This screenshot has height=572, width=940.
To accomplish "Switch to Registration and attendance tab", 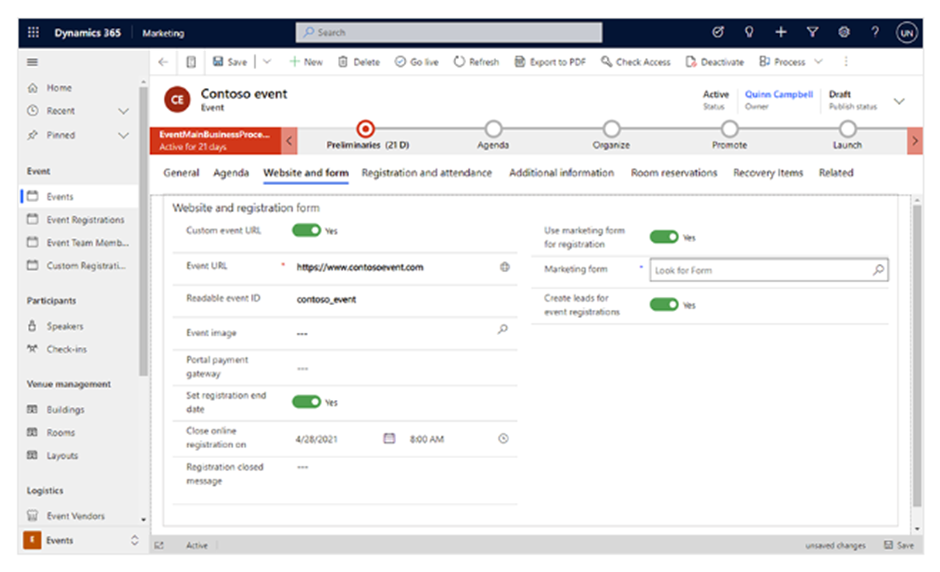I will pyautogui.click(x=426, y=173).
